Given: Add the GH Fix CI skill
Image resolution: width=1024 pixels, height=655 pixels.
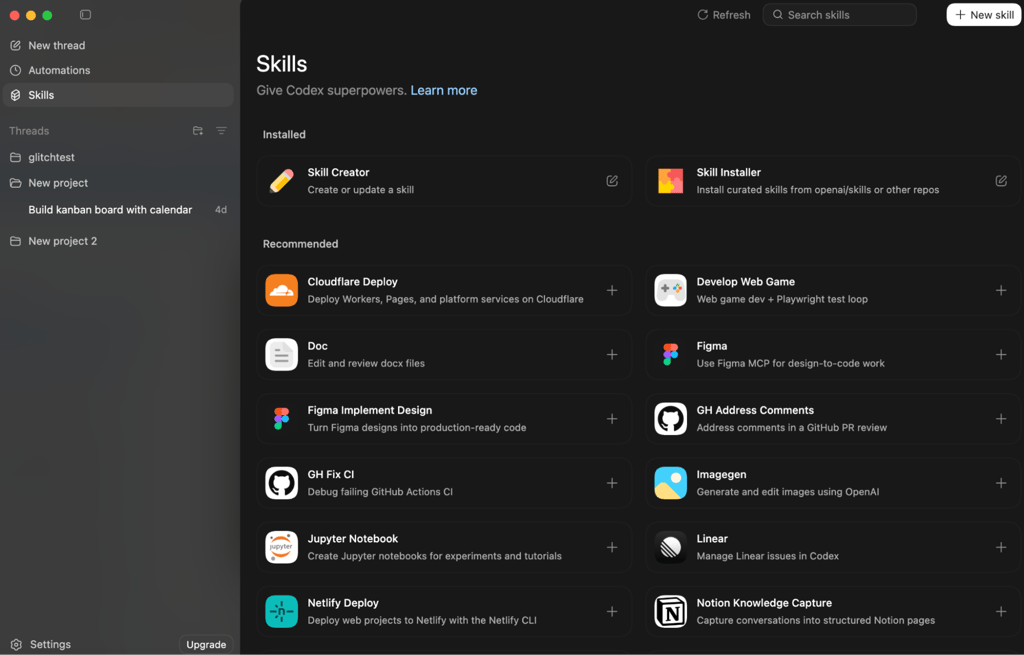Looking at the screenshot, I should [x=612, y=483].
